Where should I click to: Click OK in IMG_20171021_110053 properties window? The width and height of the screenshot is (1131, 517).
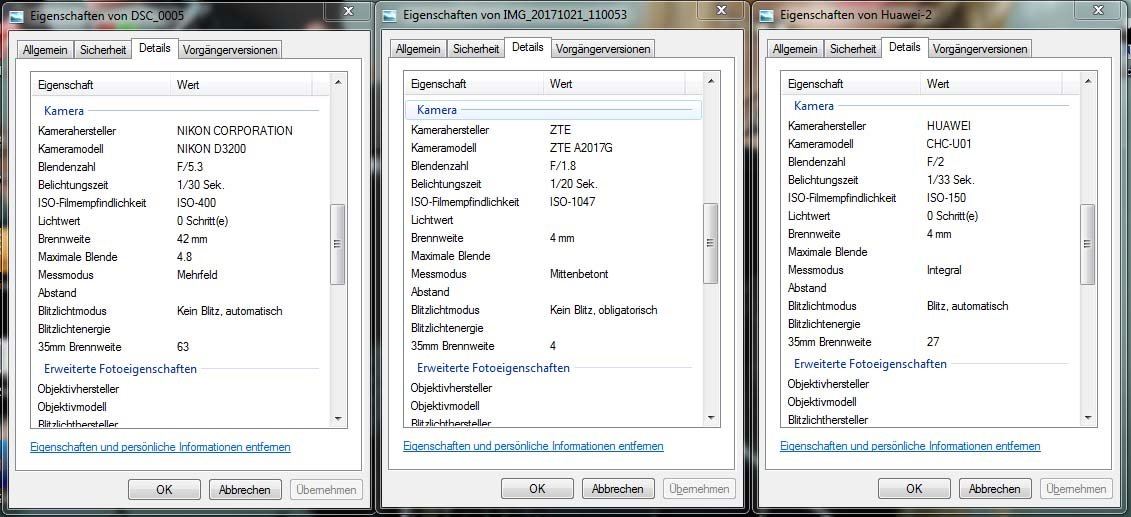537,489
